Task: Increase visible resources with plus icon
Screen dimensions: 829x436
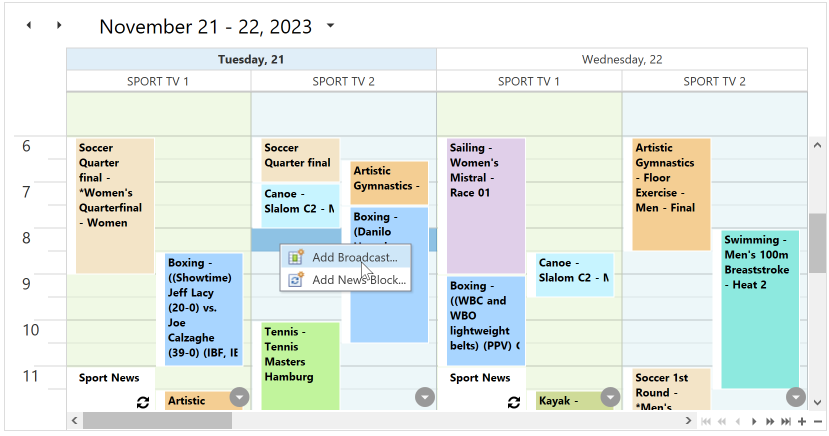Action: 802,421
